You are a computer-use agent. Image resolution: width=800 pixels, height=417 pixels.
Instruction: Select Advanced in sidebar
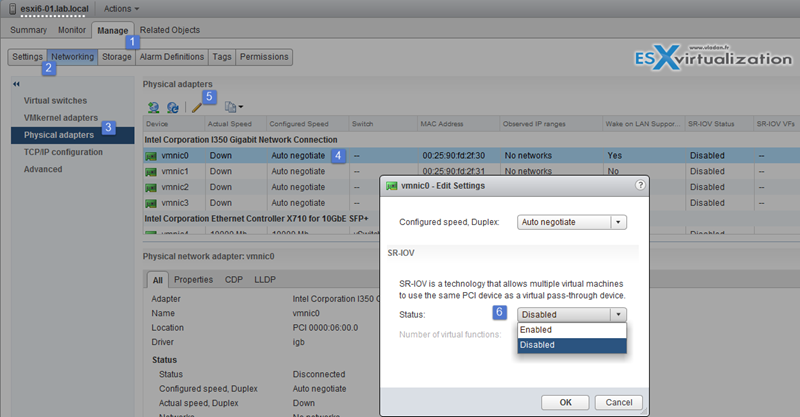43,169
